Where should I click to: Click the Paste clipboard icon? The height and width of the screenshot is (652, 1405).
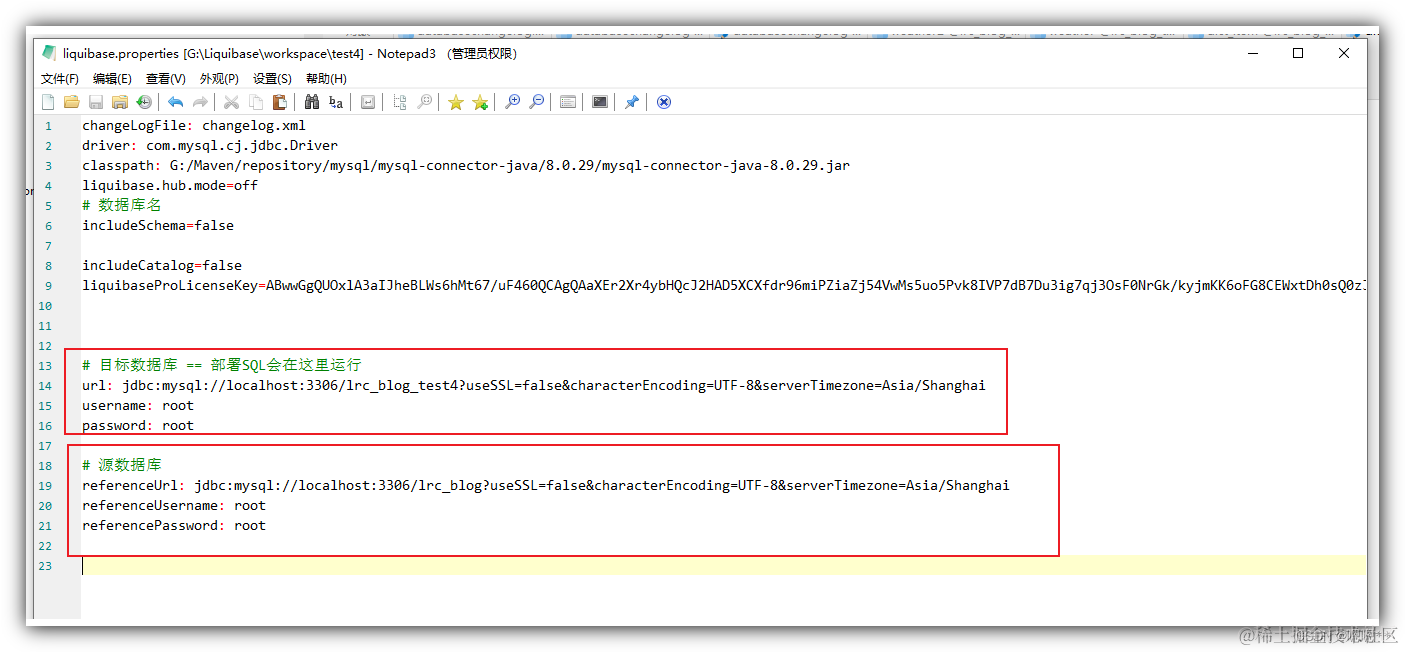[280, 102]
